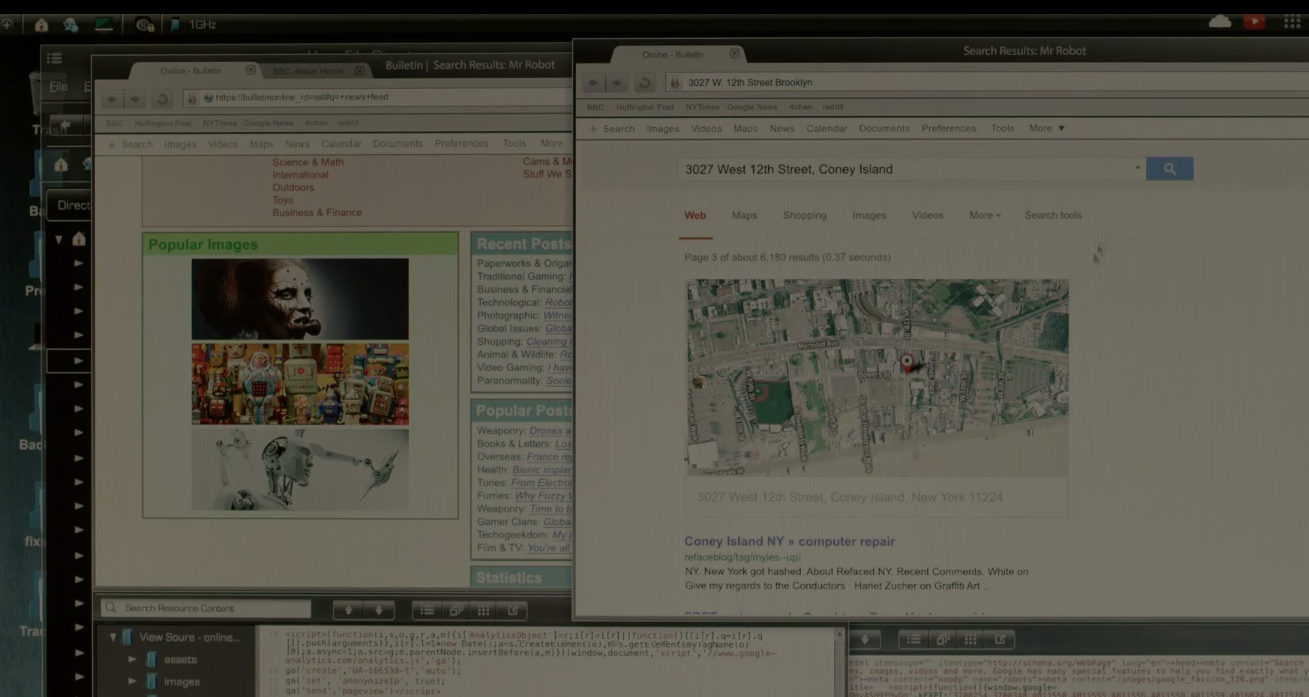The width and height of the screenshot is (1309, 697).
Task: Open the robot face image in Popular Images
Action: click(x=300, y=298)
